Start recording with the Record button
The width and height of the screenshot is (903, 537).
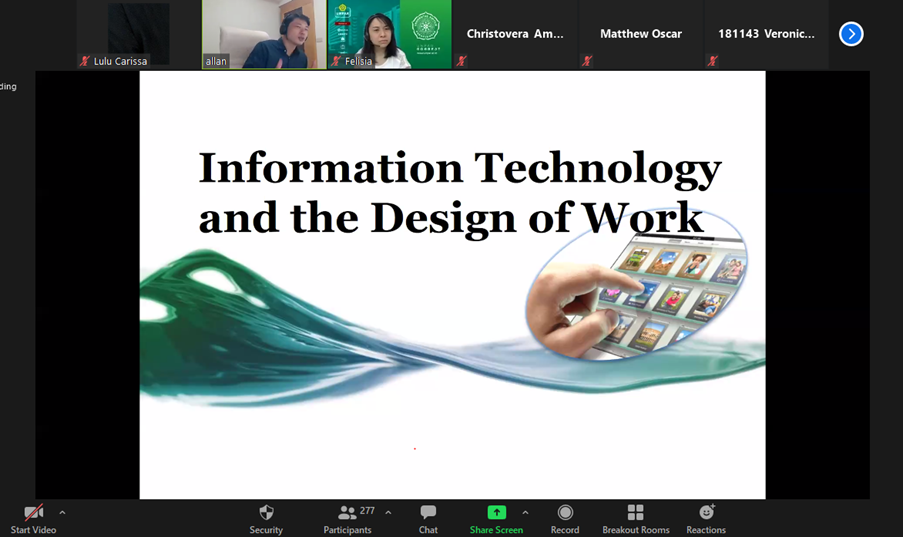pyautogui.click(x=565, y=513)
